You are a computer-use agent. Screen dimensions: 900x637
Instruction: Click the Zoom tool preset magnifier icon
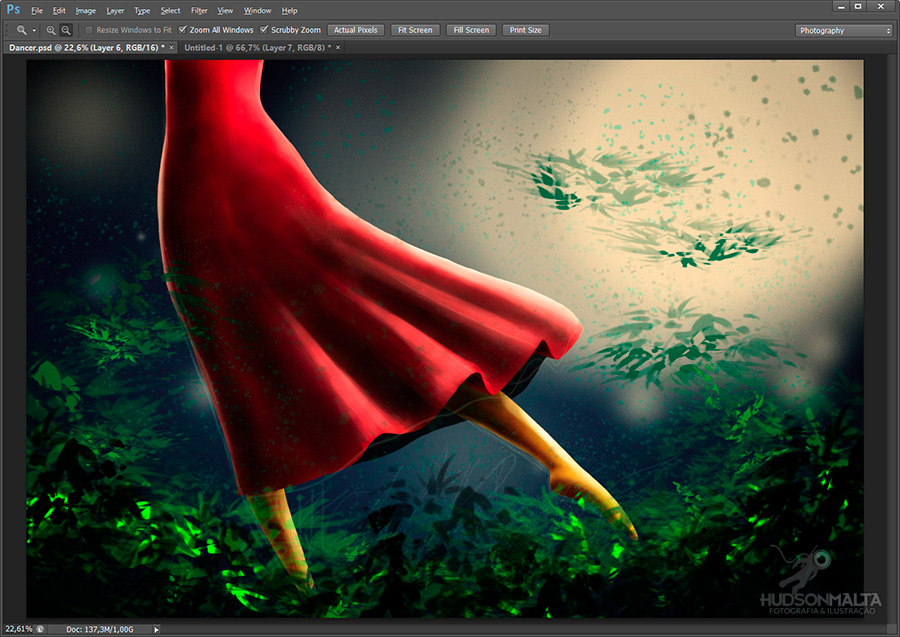21,30
